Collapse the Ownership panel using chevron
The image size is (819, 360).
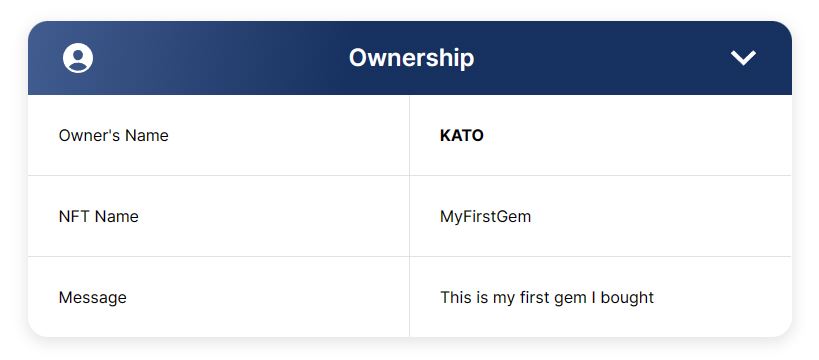click(743, 58)
